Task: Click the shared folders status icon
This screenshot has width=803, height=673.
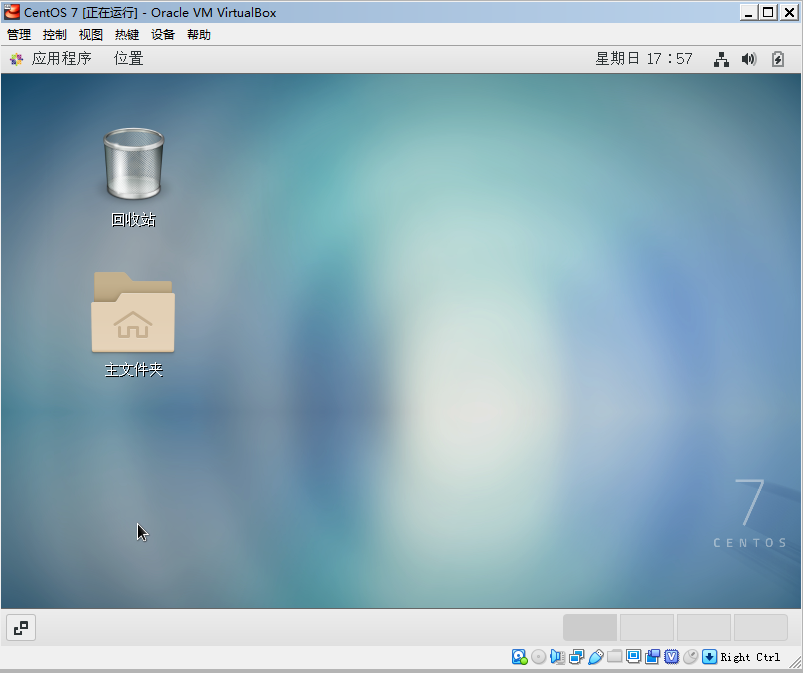Action: pos(614,657)
